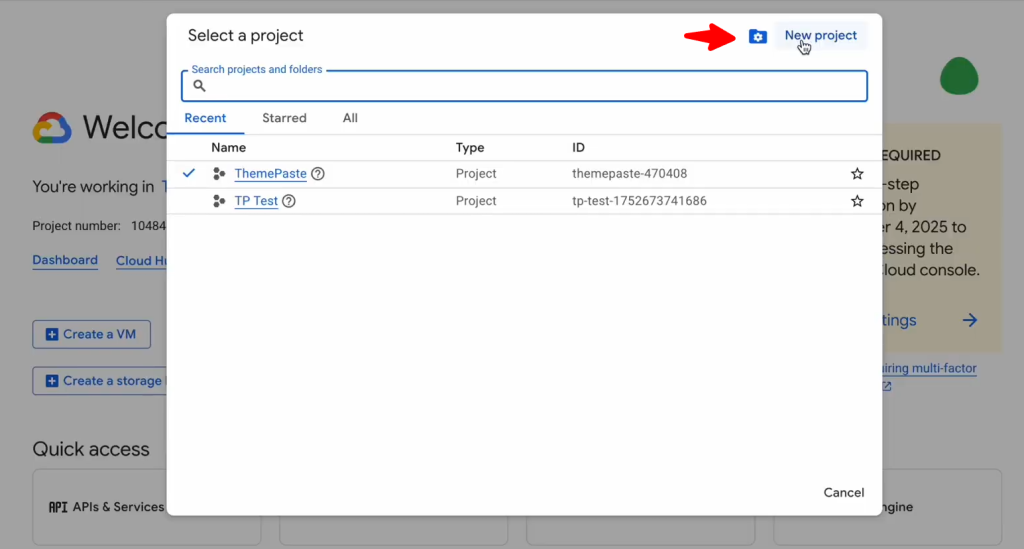Click help icon next to TP Test
The image size is (1024, 549).
pyautogui.click(x=289, y=201)
